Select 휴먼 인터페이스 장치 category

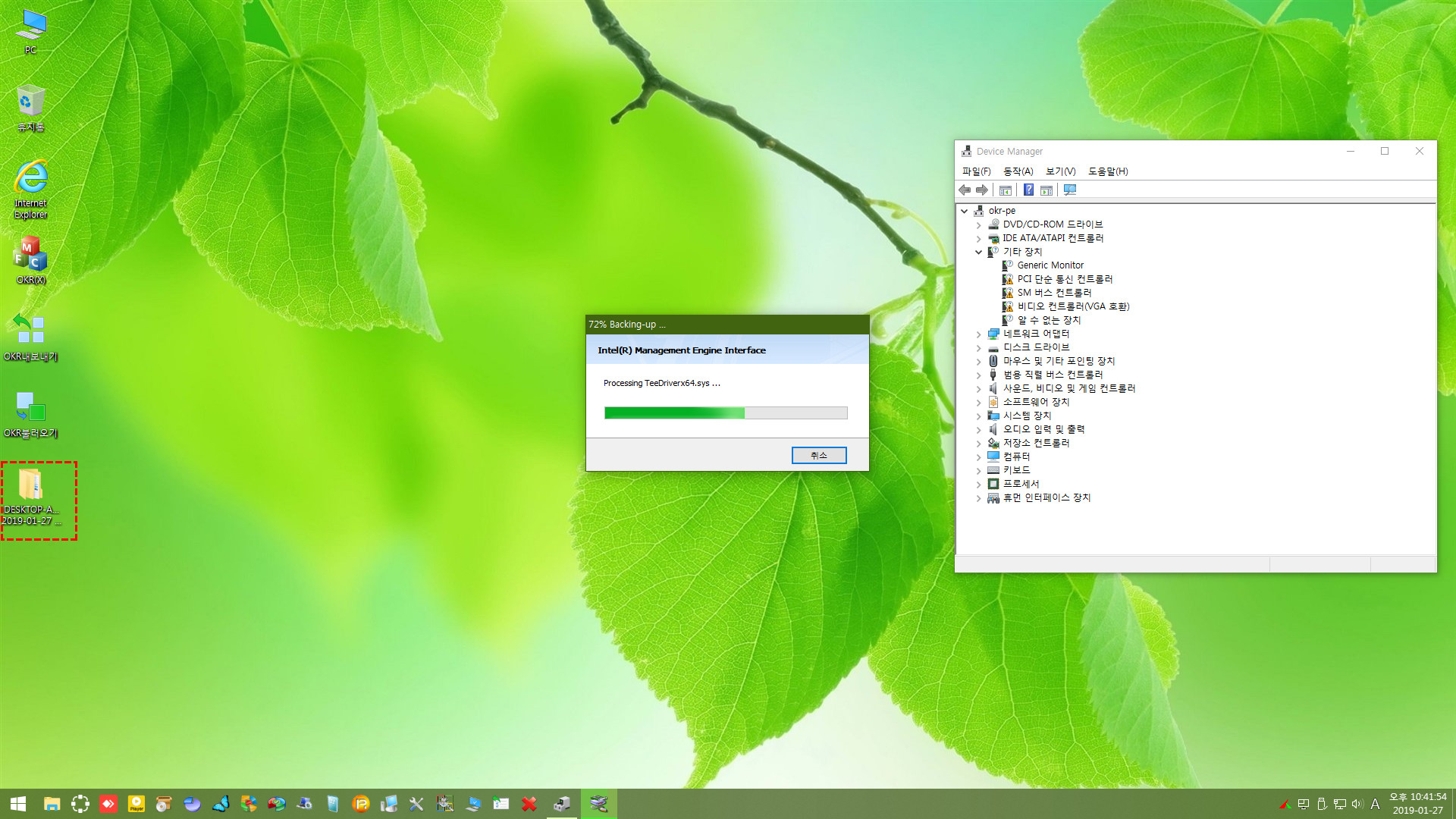point(1046,497)
